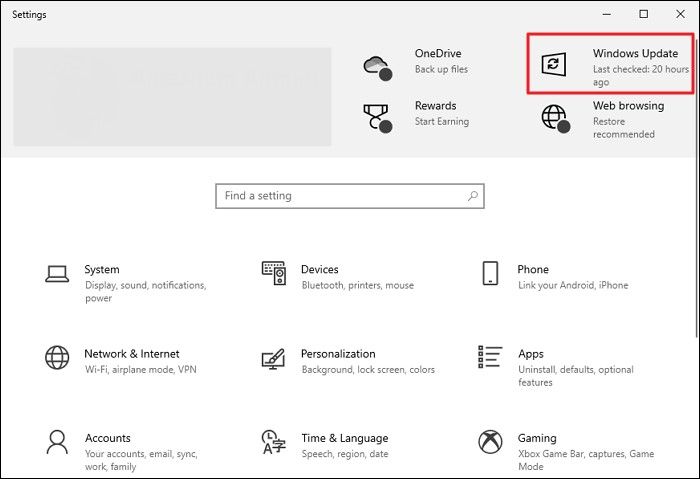The width and height of the screenshot is (700, 479).
Task: Open the System laptop icon
Action: pyautogui.click(x=57, y=273)
